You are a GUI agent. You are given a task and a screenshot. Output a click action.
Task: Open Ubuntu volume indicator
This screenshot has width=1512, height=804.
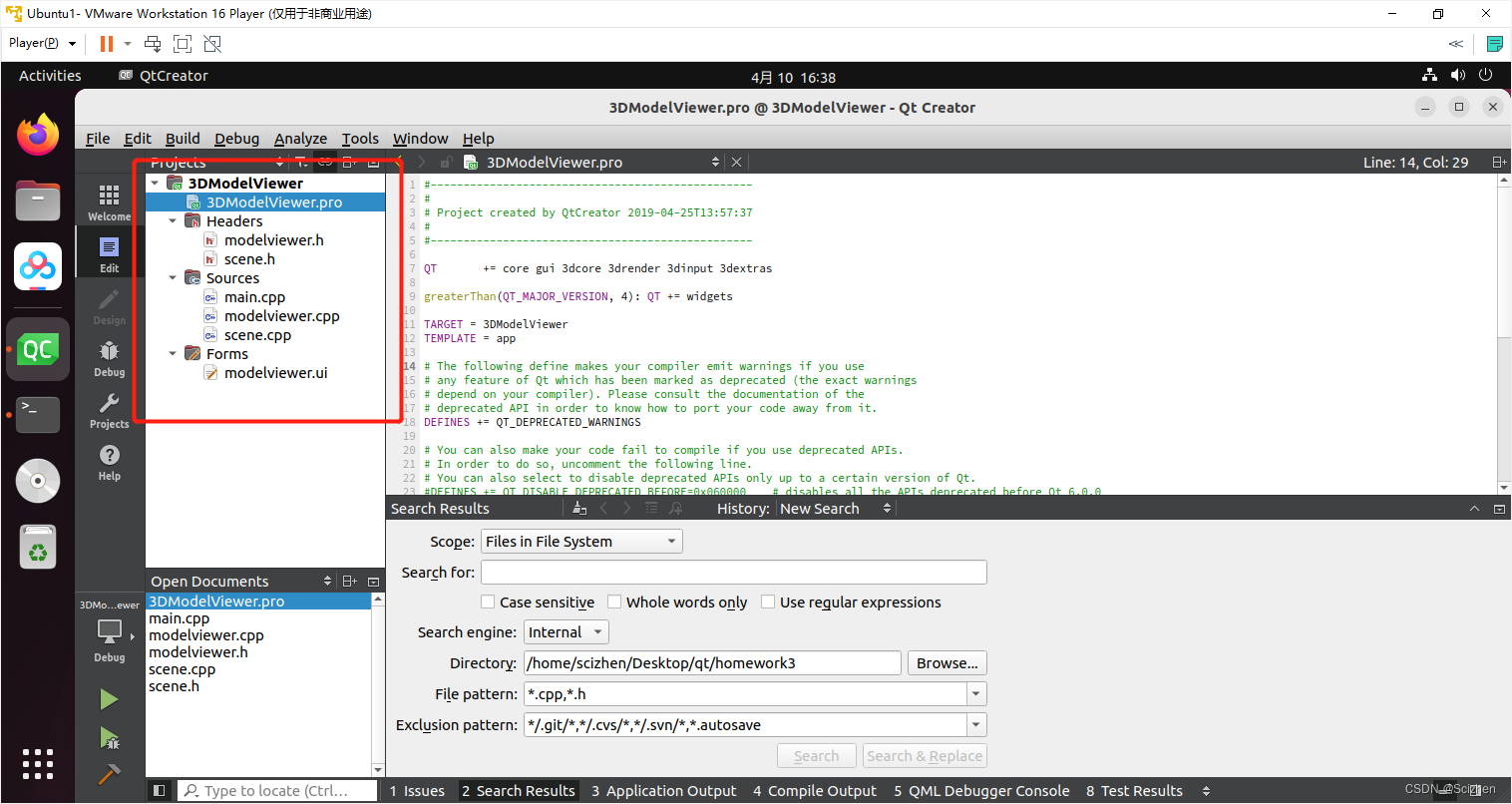[1458, 76]
